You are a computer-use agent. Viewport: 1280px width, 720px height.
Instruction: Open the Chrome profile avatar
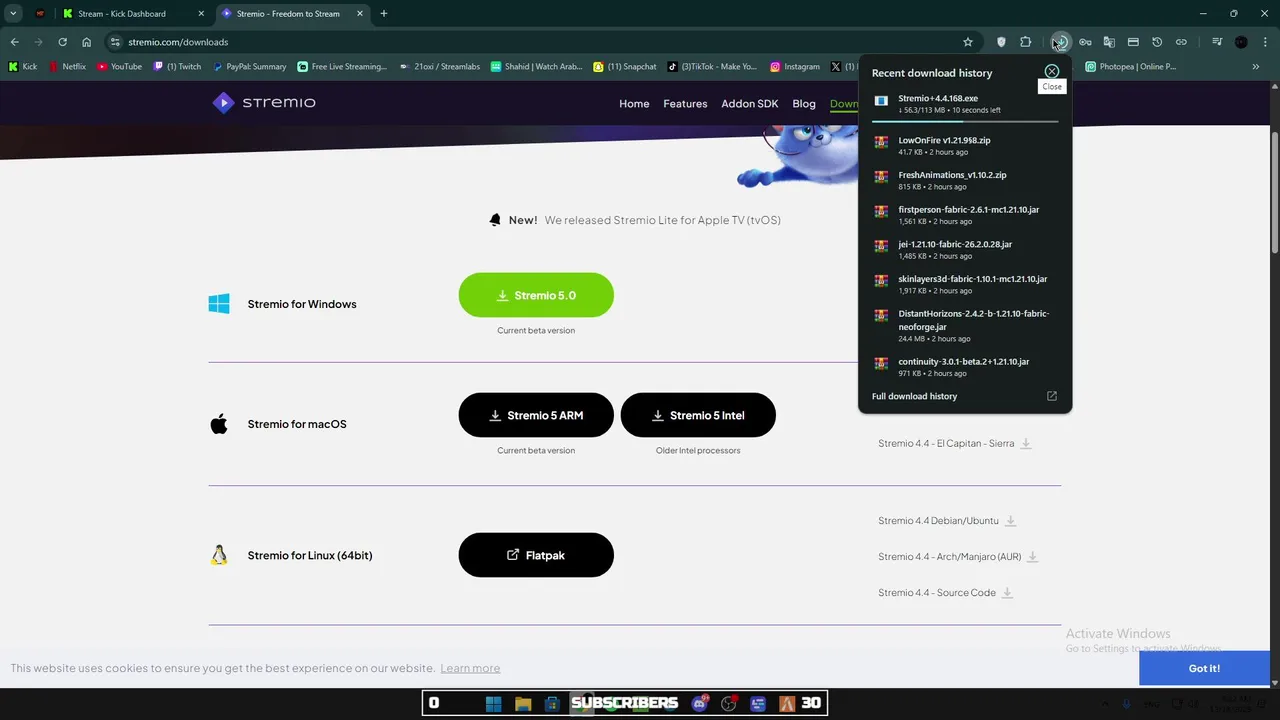click(x=1241, y=42)
